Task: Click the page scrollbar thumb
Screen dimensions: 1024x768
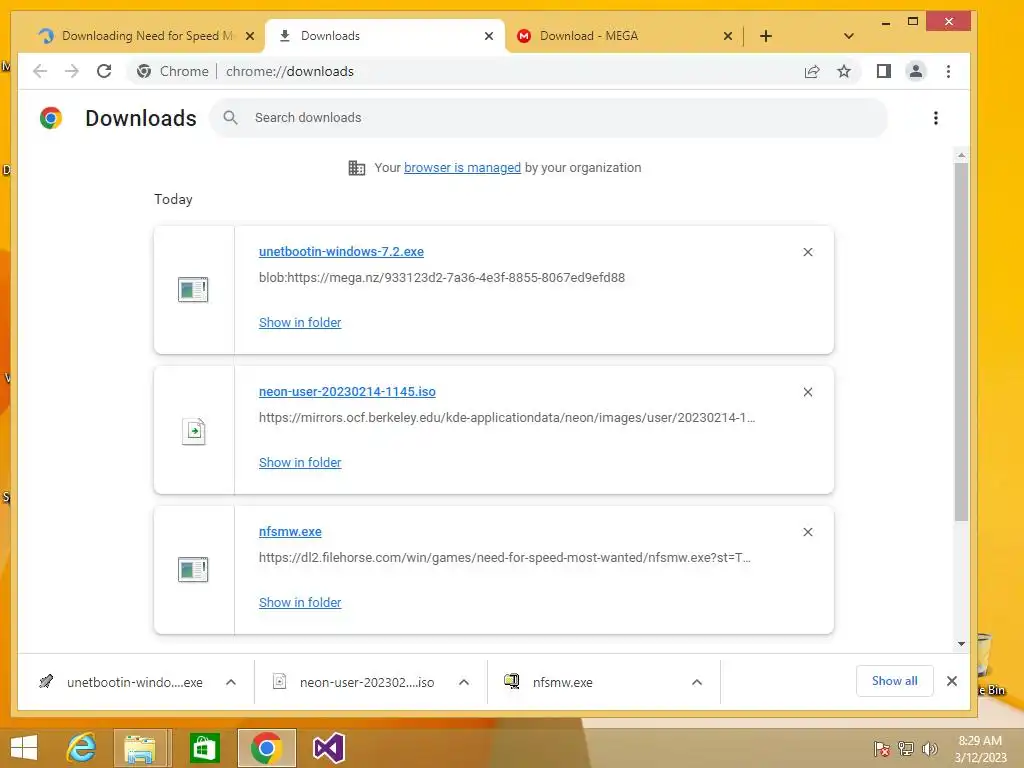Action: [x=961, y=342]
